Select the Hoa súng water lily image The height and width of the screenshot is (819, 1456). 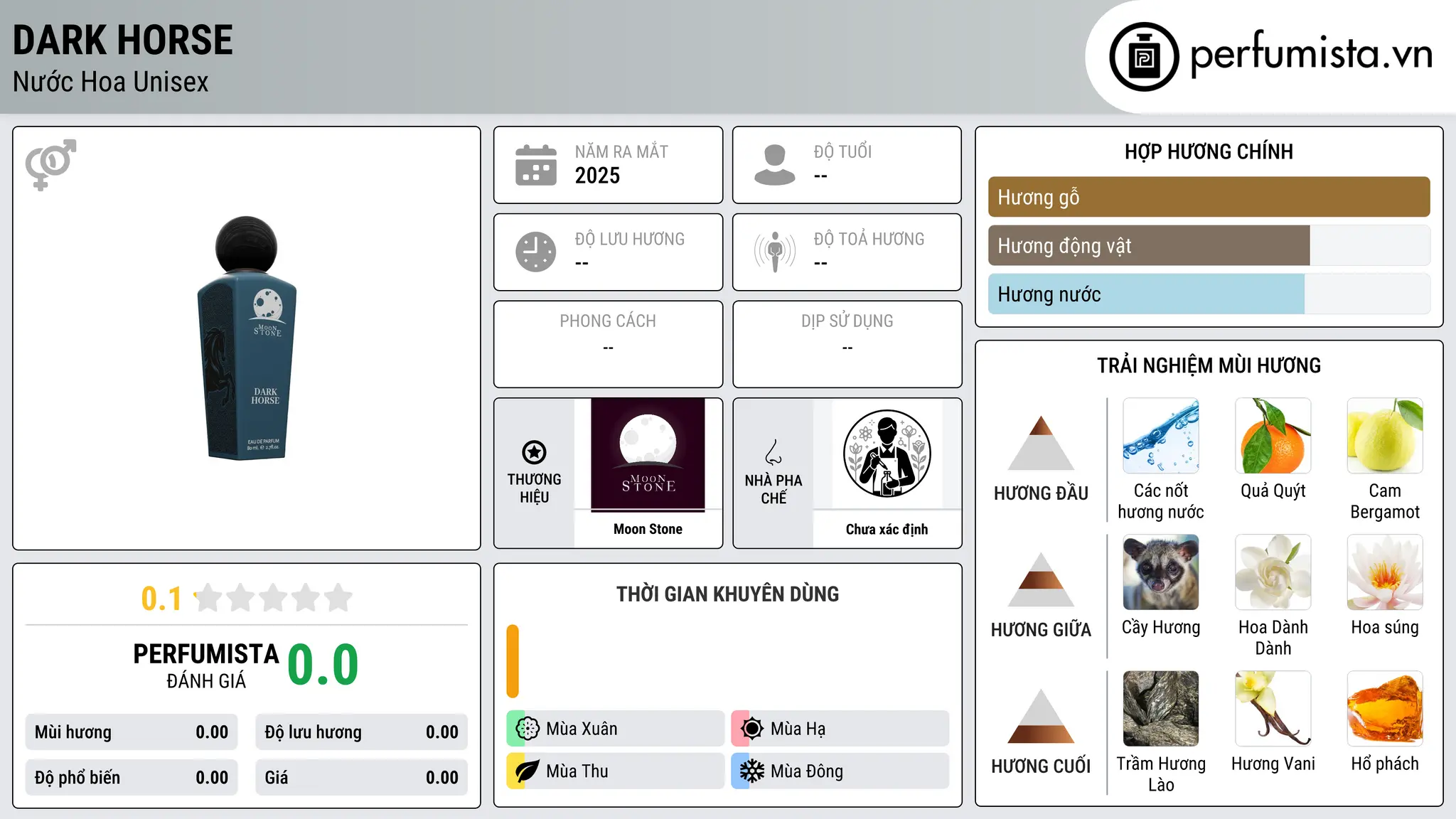coord(1385,572)
